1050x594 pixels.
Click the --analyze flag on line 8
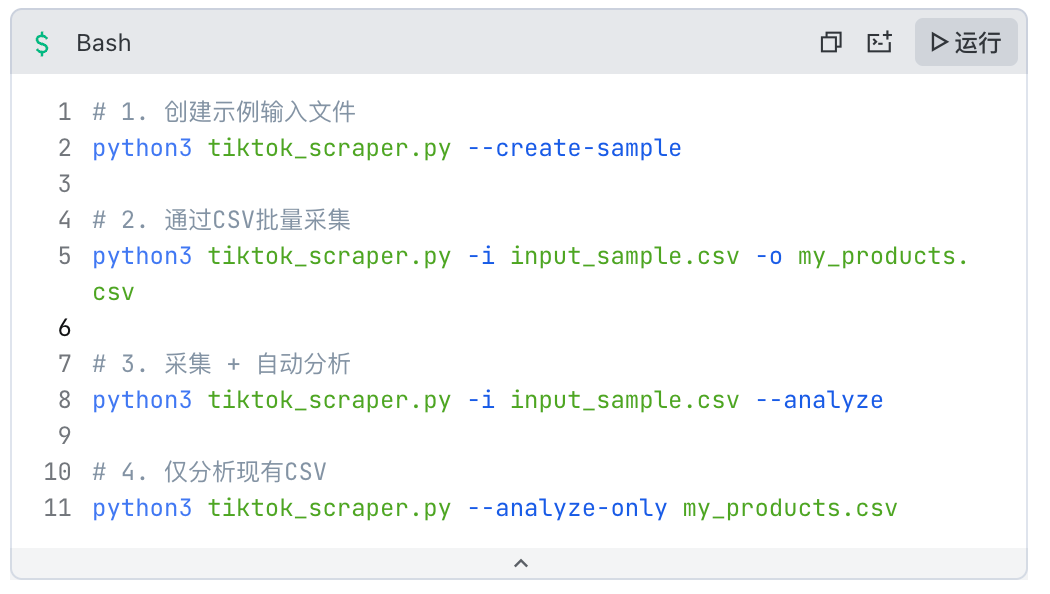(x=819, y=400)
